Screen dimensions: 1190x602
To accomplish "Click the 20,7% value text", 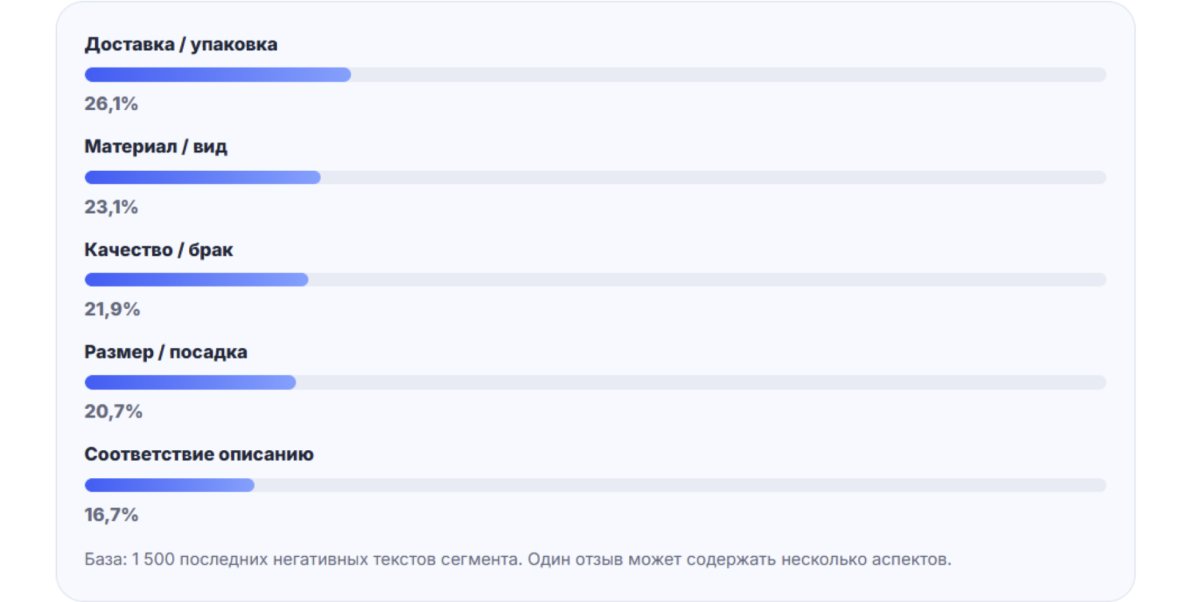I will pos(113,411).
